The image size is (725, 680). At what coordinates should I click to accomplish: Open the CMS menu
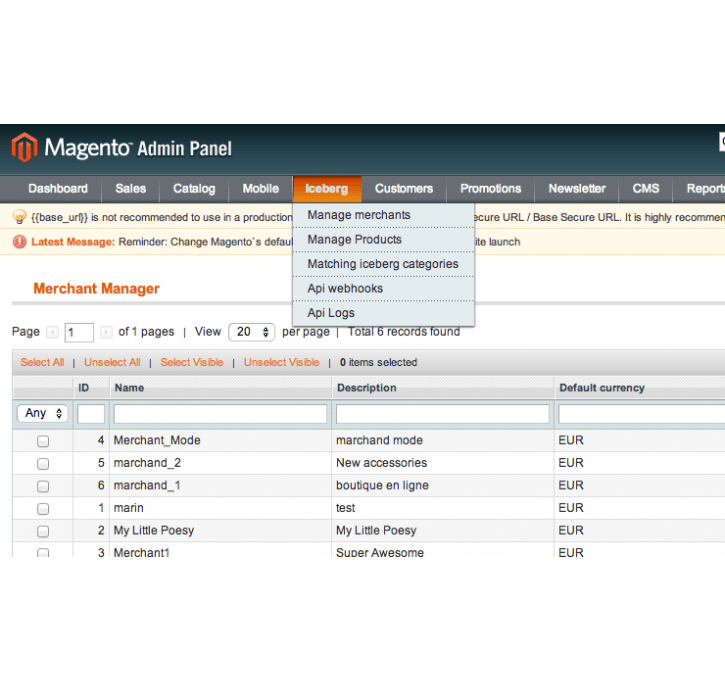(x=645, y=189)
